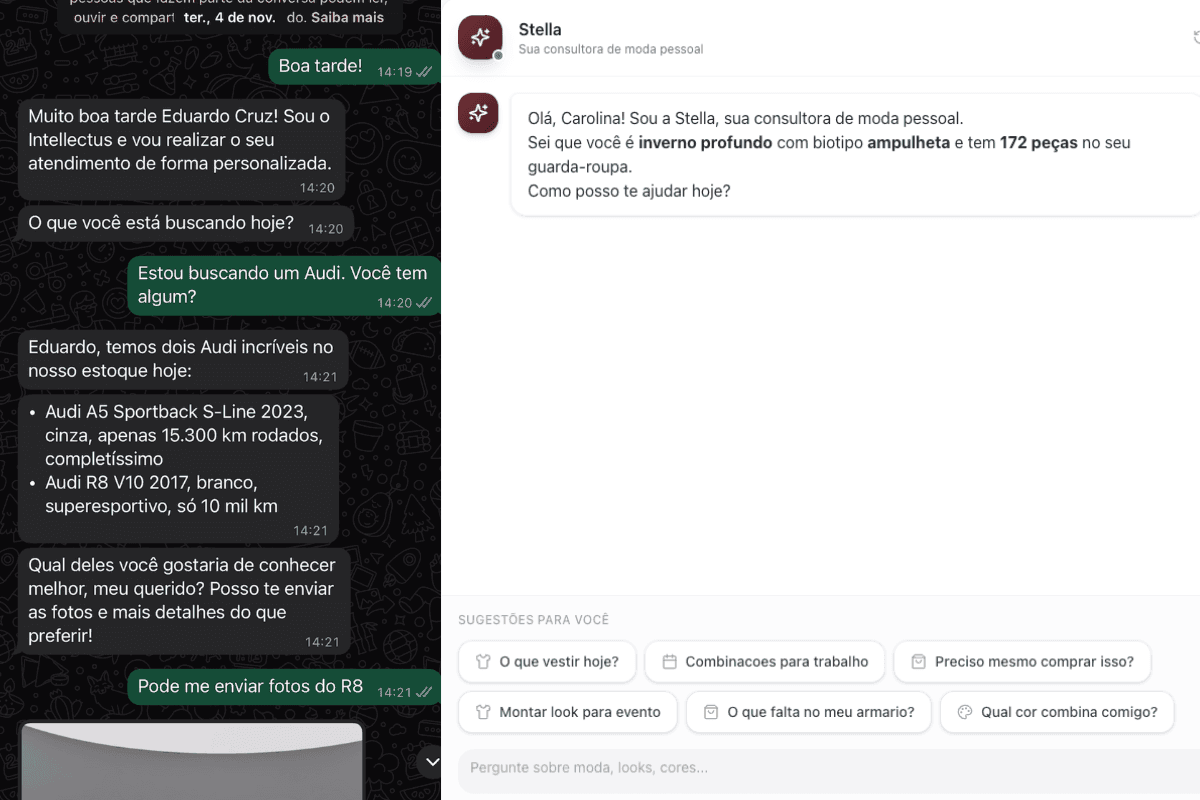Click the 'Pode me enviar fotos do R8' message
The height and width of the screenshot is (800, 1200).
click(284, 687)
